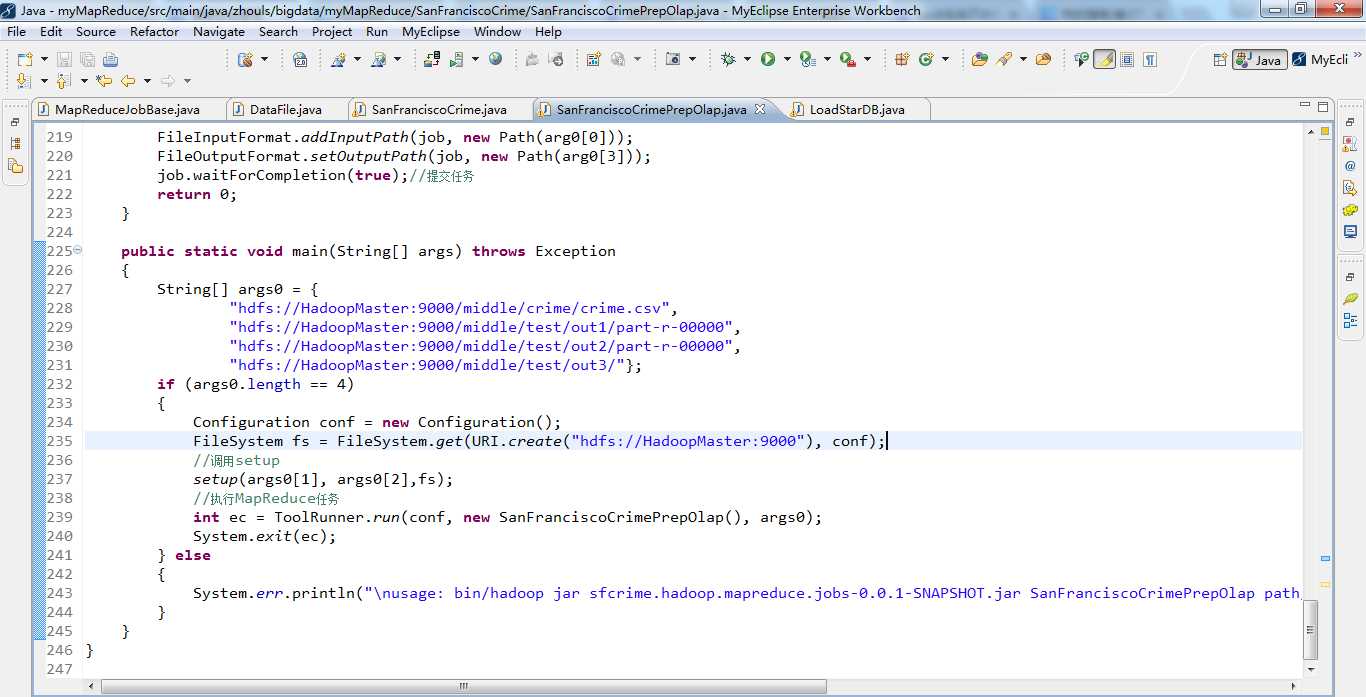Minimize the editor area
Image resolution: width=1366 pixels, height=697 pixels.
[x=1303, y=106]
